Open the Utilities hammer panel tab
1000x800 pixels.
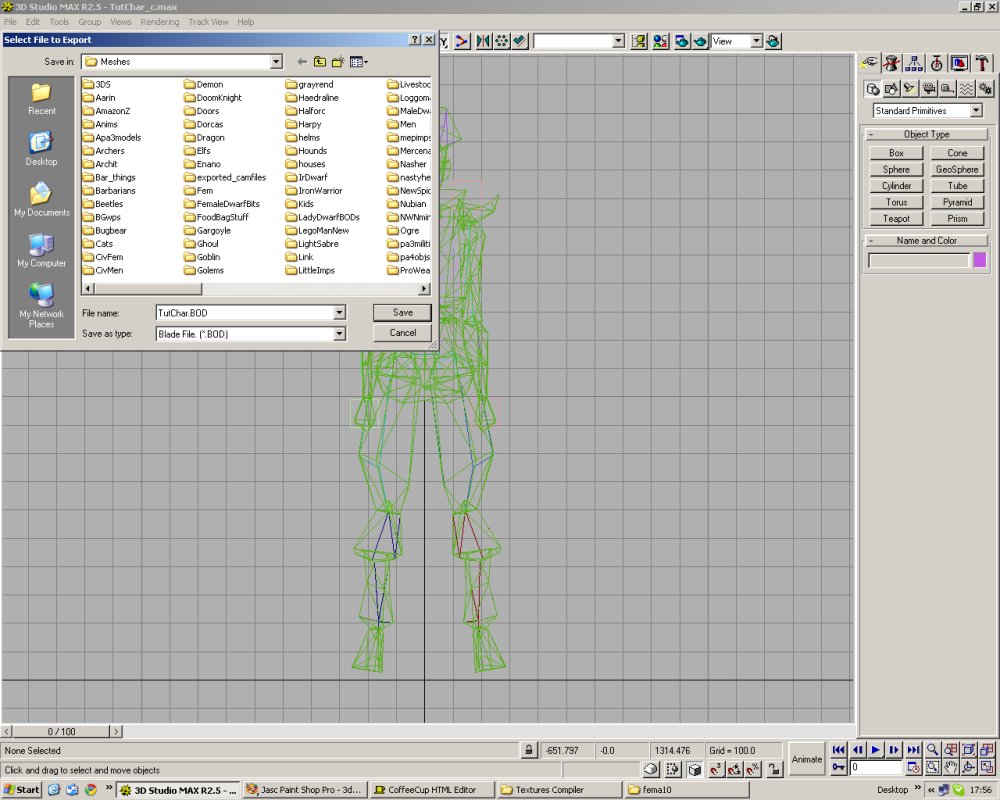pos(982,63)
